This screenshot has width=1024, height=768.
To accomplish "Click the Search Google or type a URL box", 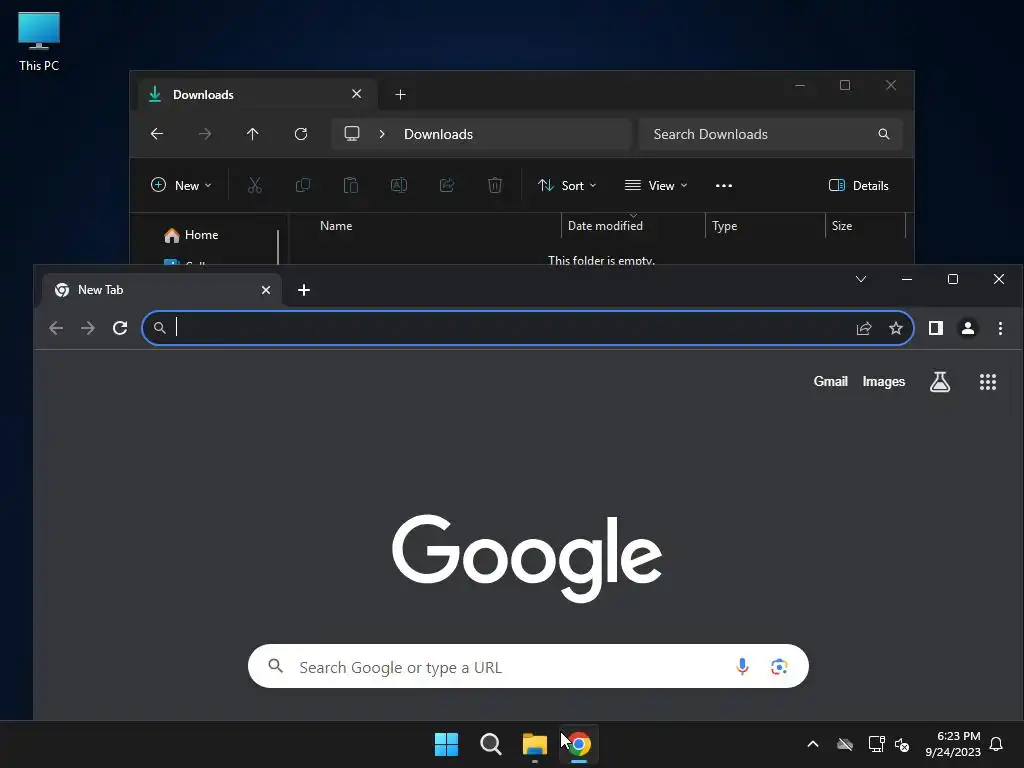I will (x=528, y=666).
